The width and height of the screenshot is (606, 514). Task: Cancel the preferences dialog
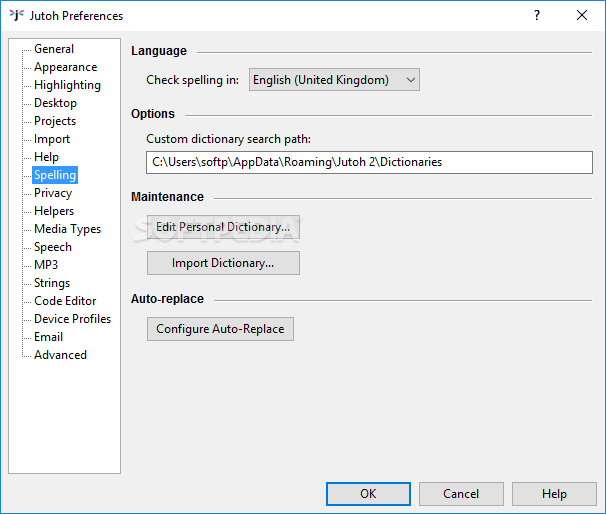pyautogui.click(x=461, y=494)
